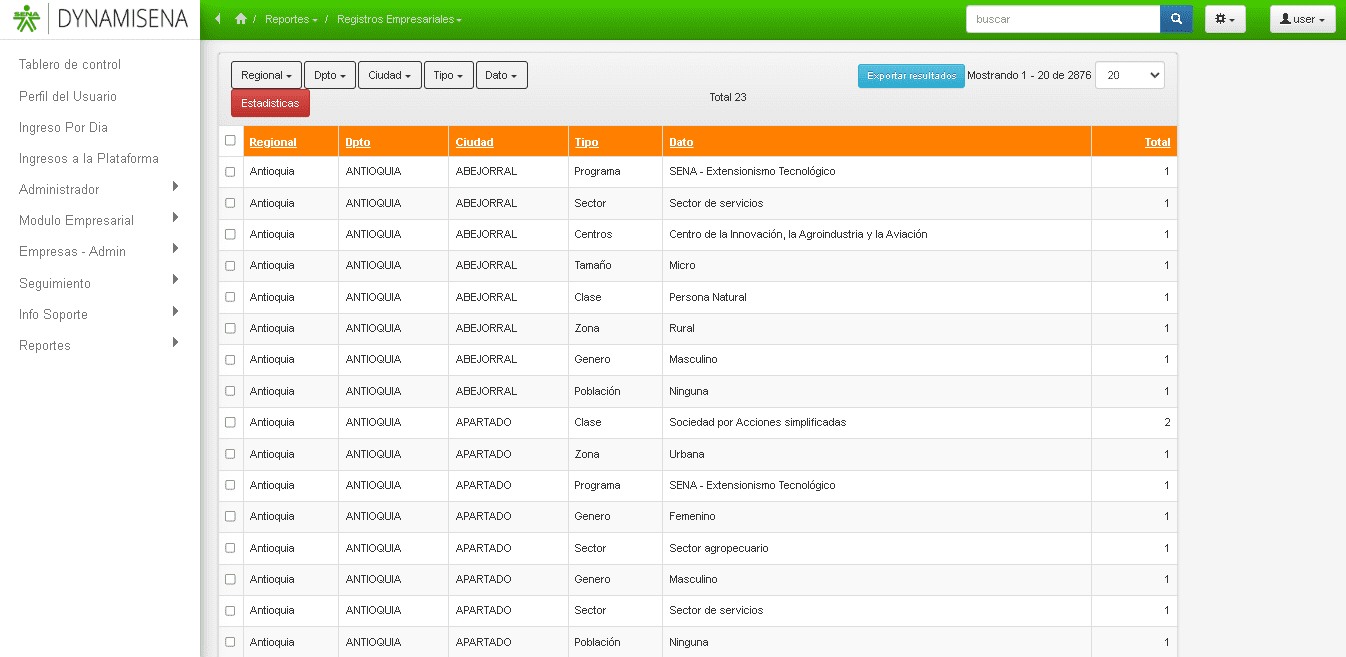Open Tablero de control in sidebar
The width and height of the screenshot is (1346, 657).
click(70, 65)
